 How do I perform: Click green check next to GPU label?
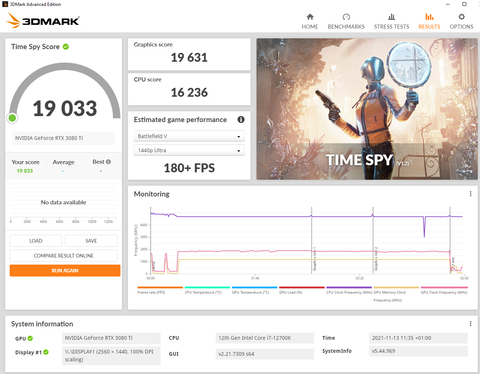click(x=30, y=338)
